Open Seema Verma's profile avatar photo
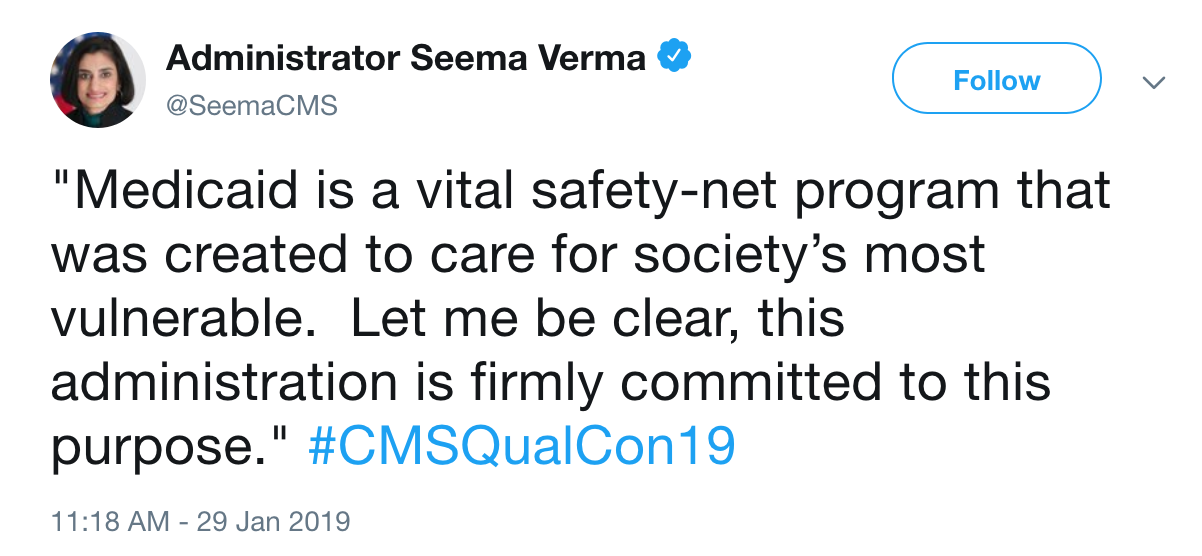Viewport: 1202px width, 556px height. click(98, 80)
